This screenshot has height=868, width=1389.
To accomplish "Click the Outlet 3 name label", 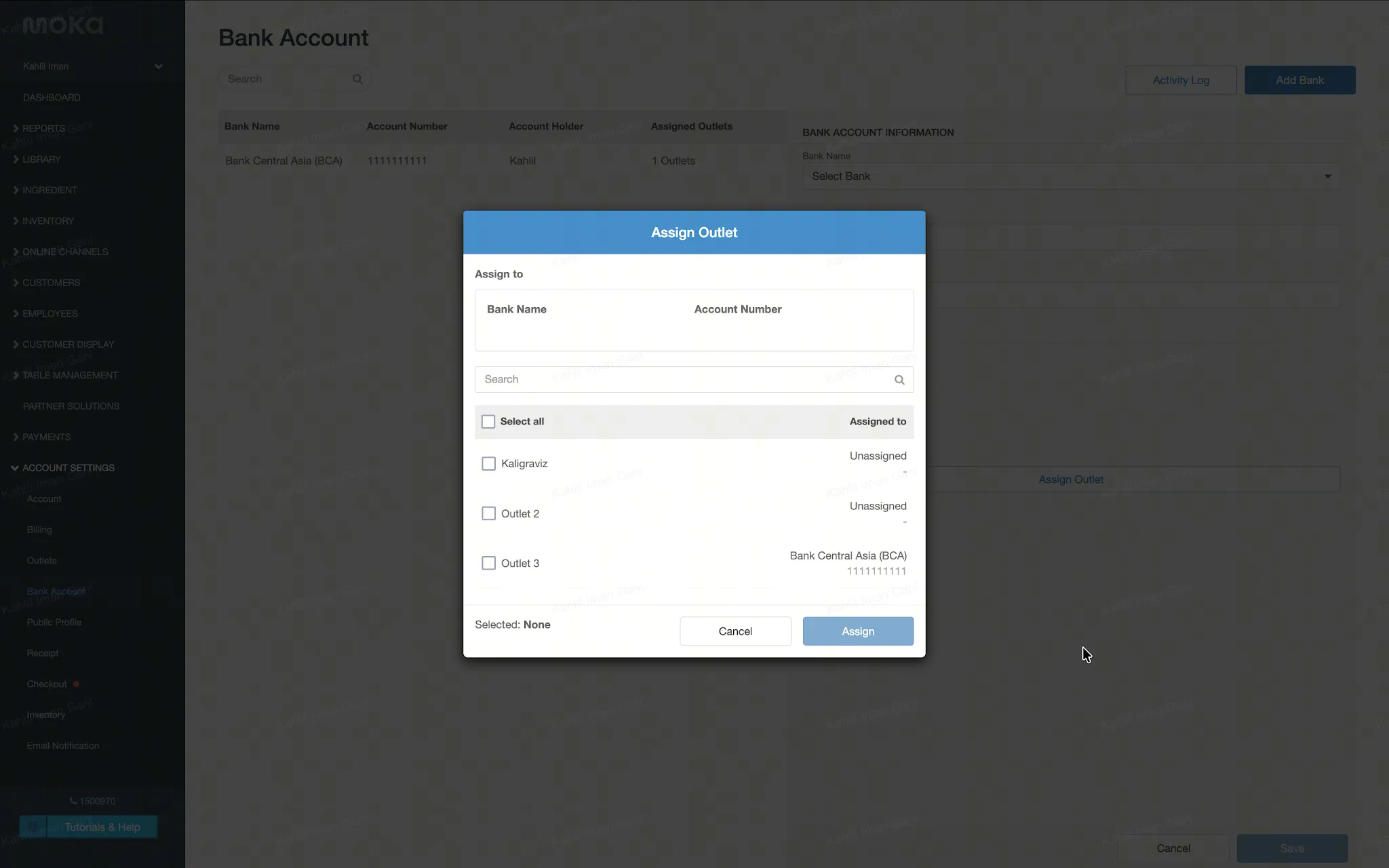I will pos(520,564).
